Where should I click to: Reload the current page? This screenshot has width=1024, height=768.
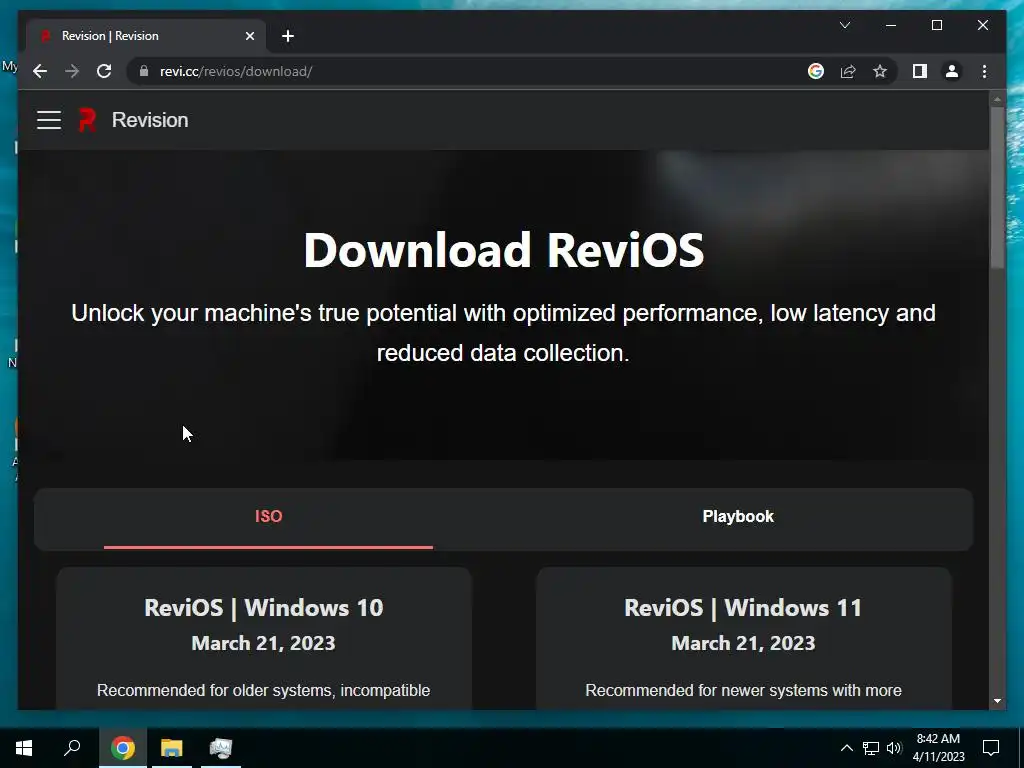tap(104, 71)
